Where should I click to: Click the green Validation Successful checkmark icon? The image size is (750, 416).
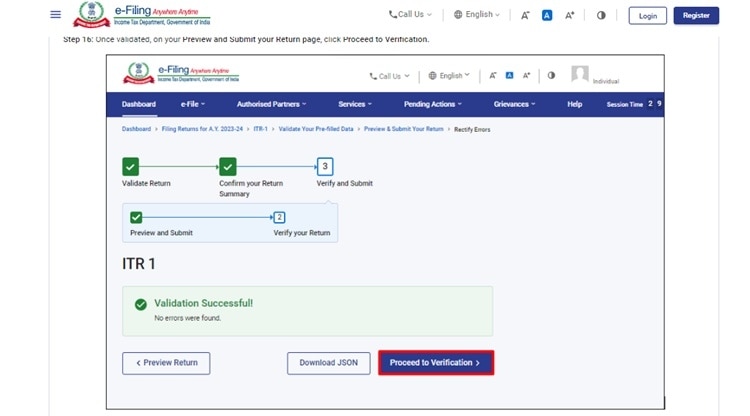pos(141,304)
